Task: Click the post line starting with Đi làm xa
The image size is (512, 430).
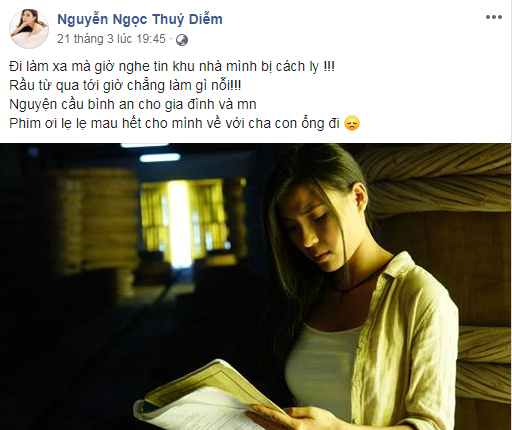Action: pyautogui.click(x=172, y=67)
